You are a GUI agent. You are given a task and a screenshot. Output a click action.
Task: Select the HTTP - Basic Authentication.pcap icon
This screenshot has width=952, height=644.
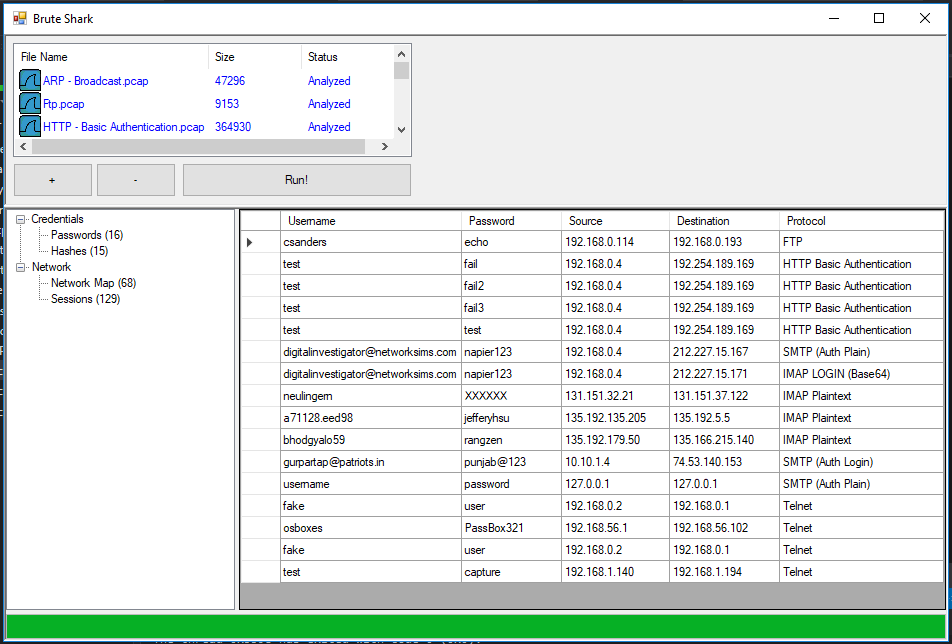[29, 126]
